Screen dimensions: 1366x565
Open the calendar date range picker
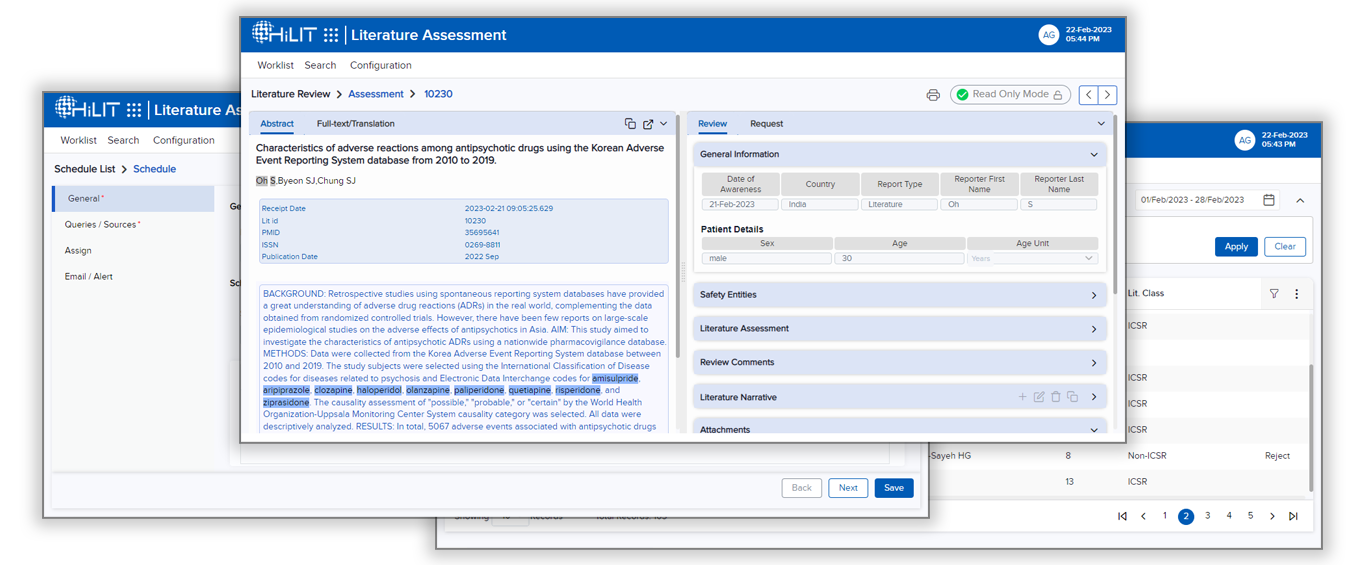1269,200
